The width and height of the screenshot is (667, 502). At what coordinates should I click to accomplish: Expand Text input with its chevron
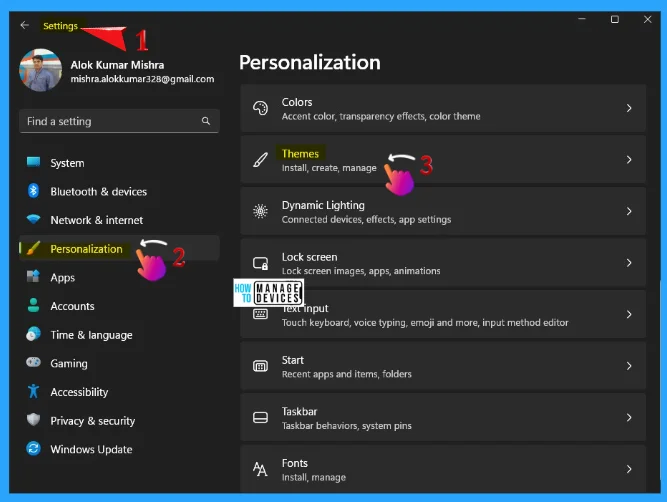click(629, 314)
